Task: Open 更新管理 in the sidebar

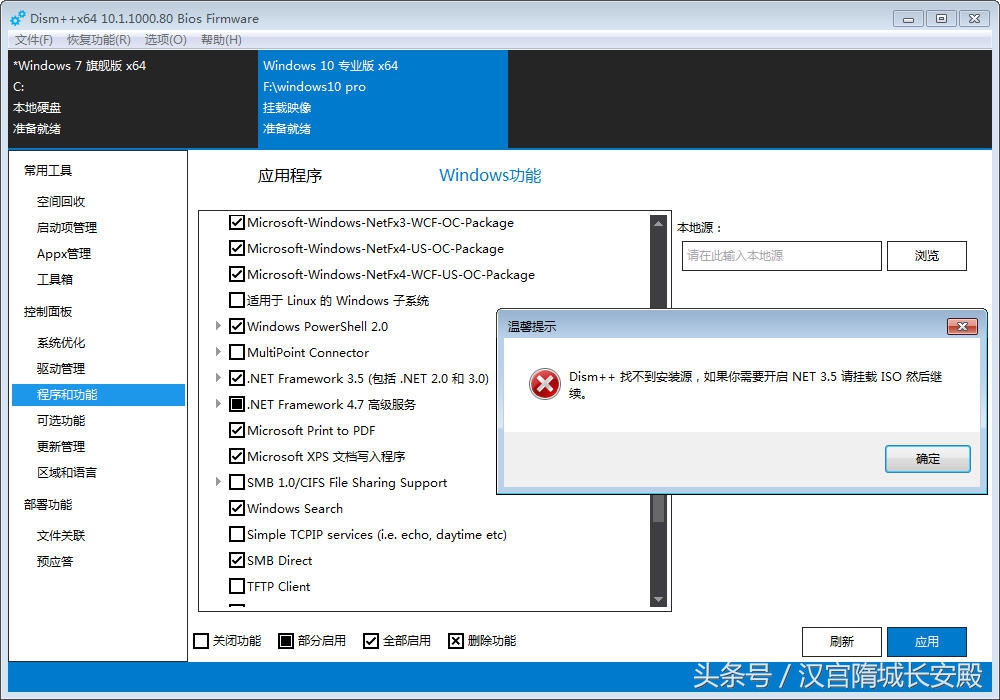Action: (x=61, y=446)
